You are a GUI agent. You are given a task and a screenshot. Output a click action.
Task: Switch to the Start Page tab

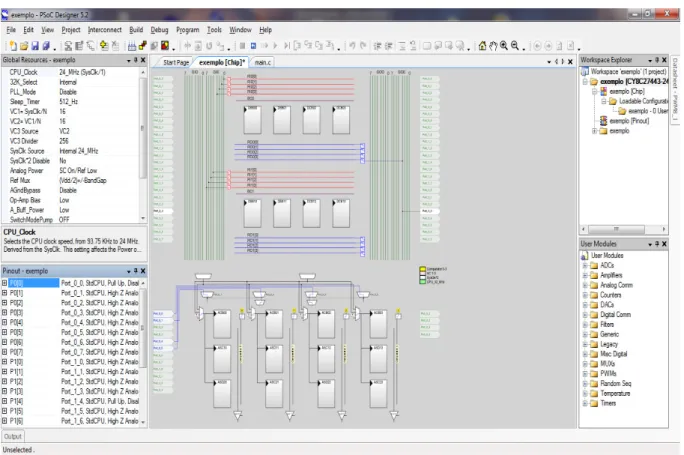click(176, 62)
